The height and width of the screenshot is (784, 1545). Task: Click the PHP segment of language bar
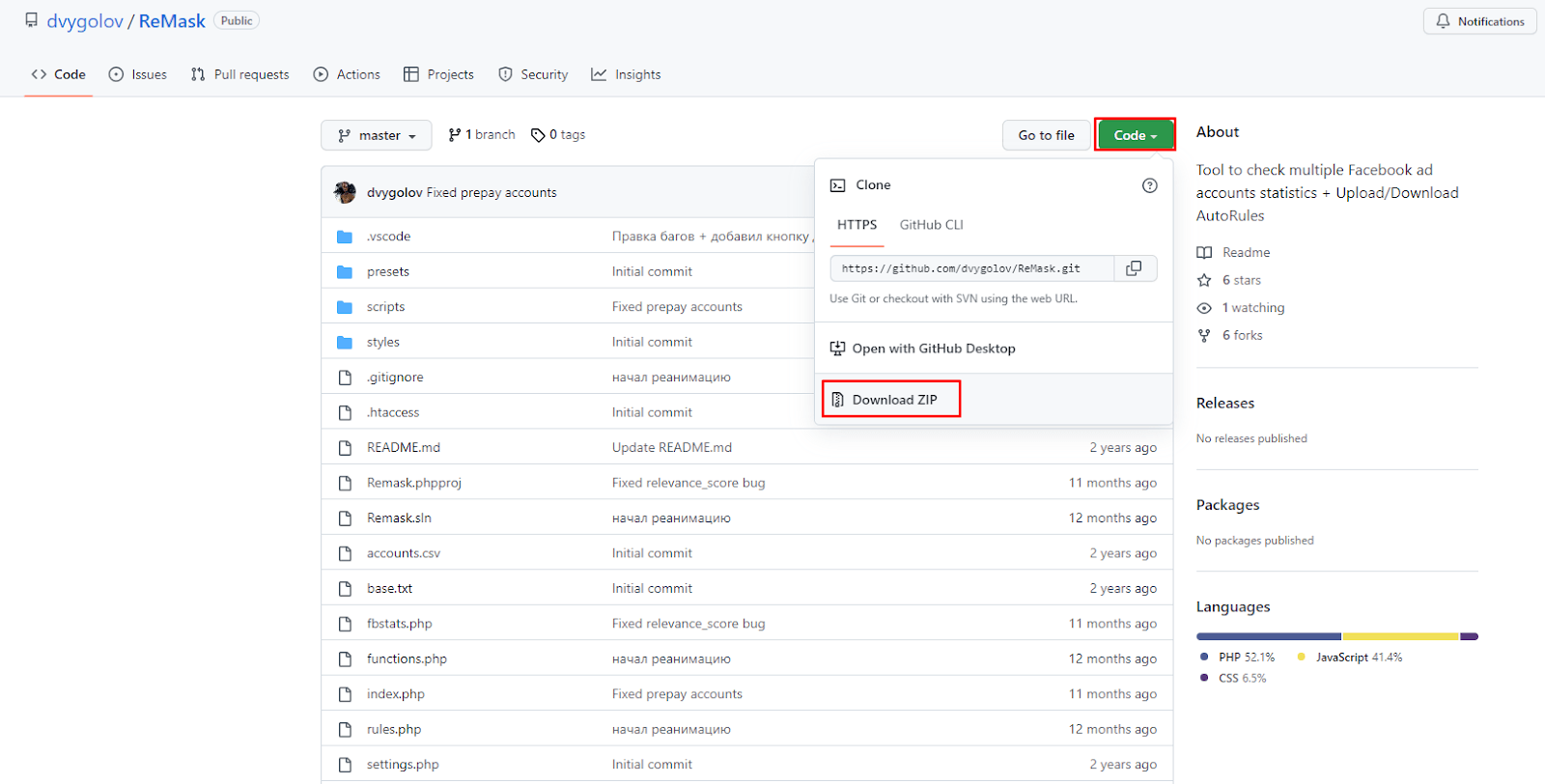(1269, 636)
